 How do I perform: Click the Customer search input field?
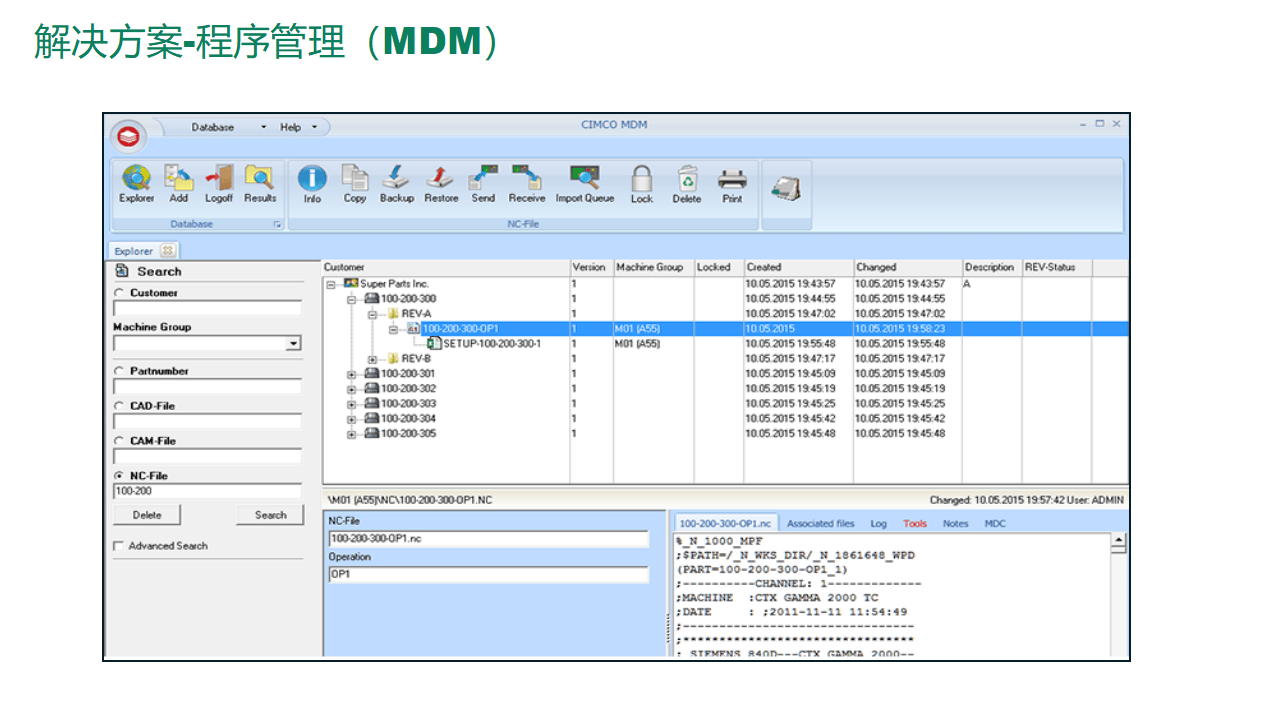207,309
